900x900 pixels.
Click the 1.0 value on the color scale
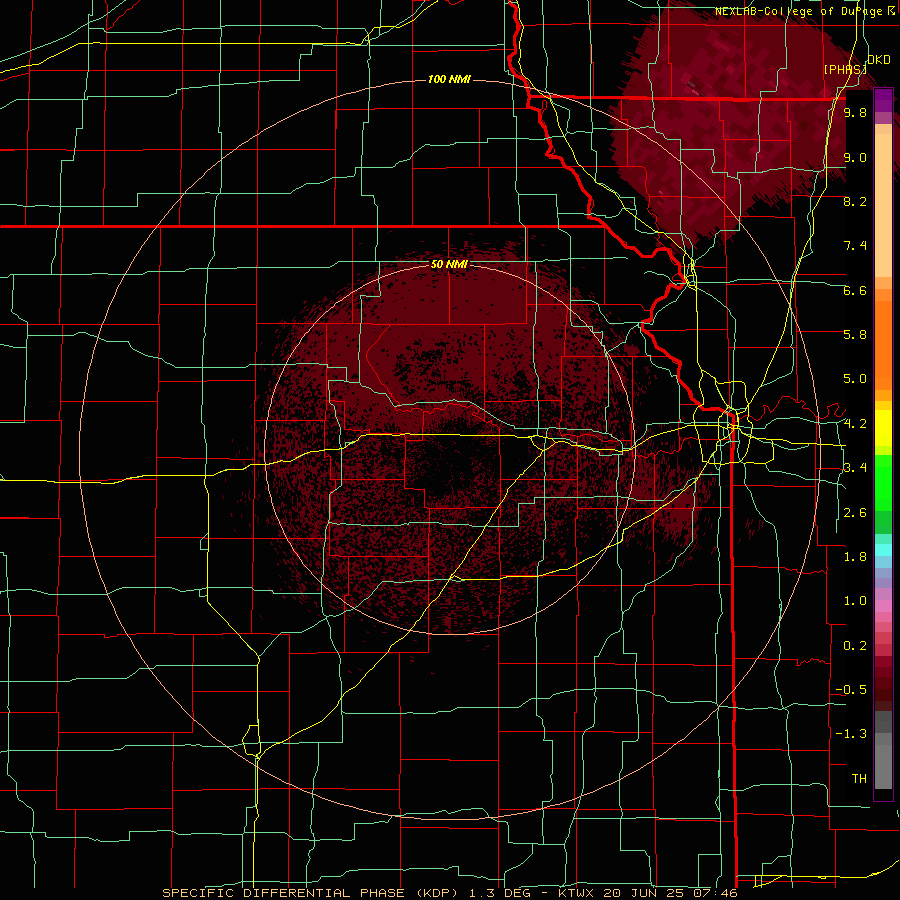click(x=855, y=601)
